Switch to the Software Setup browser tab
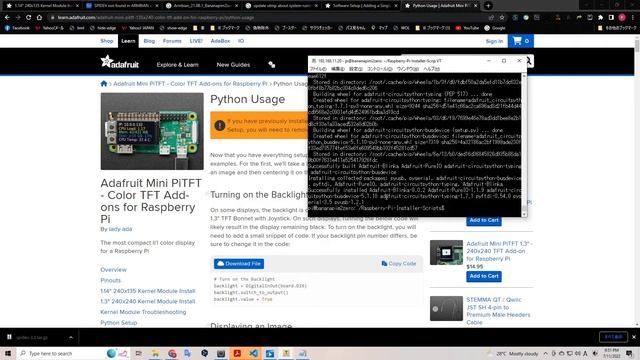640x360 pixels. pyautogui.click(x=362, y=6)
